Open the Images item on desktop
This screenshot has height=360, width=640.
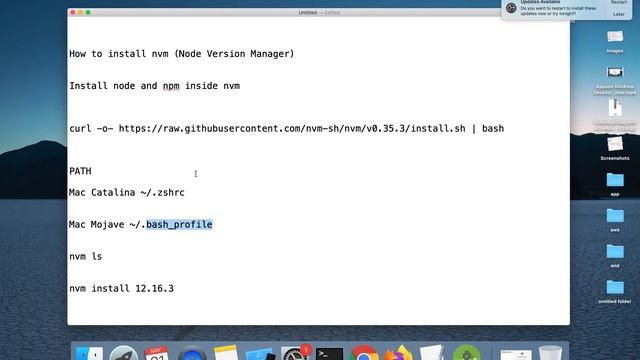pyautogui.click(x=615, y=41)
